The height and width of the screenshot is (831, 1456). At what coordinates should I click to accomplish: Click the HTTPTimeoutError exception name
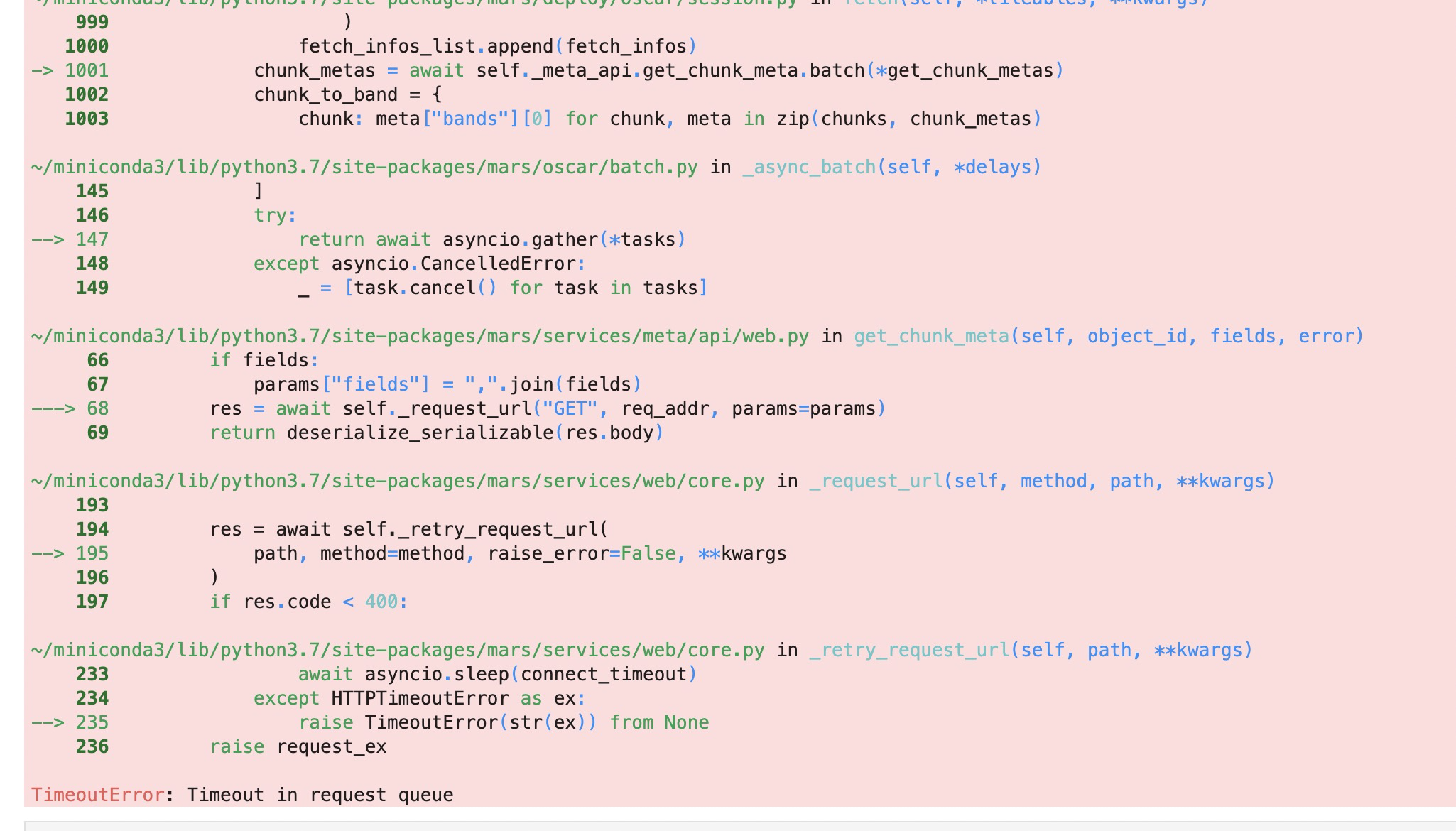tap(420, 698)
